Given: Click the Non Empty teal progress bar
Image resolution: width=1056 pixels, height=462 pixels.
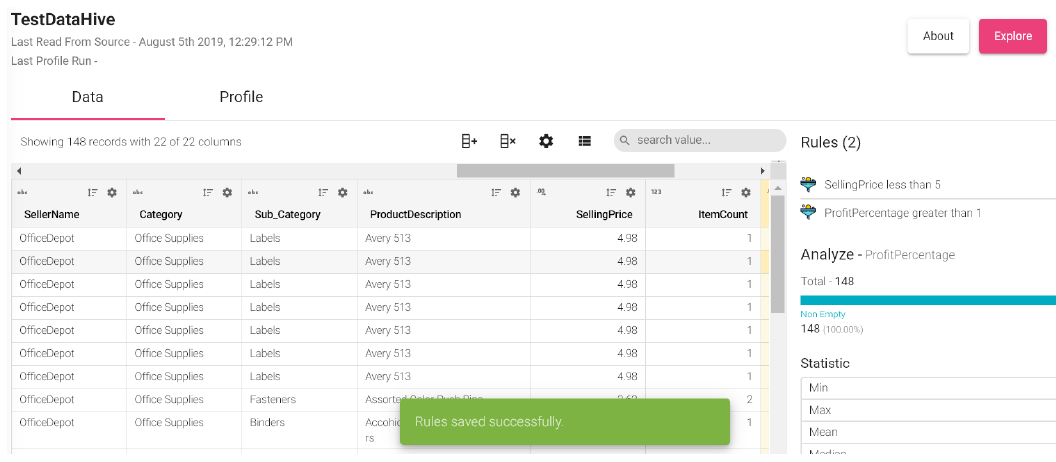Looking at the screenshot, I should (927, 300).
